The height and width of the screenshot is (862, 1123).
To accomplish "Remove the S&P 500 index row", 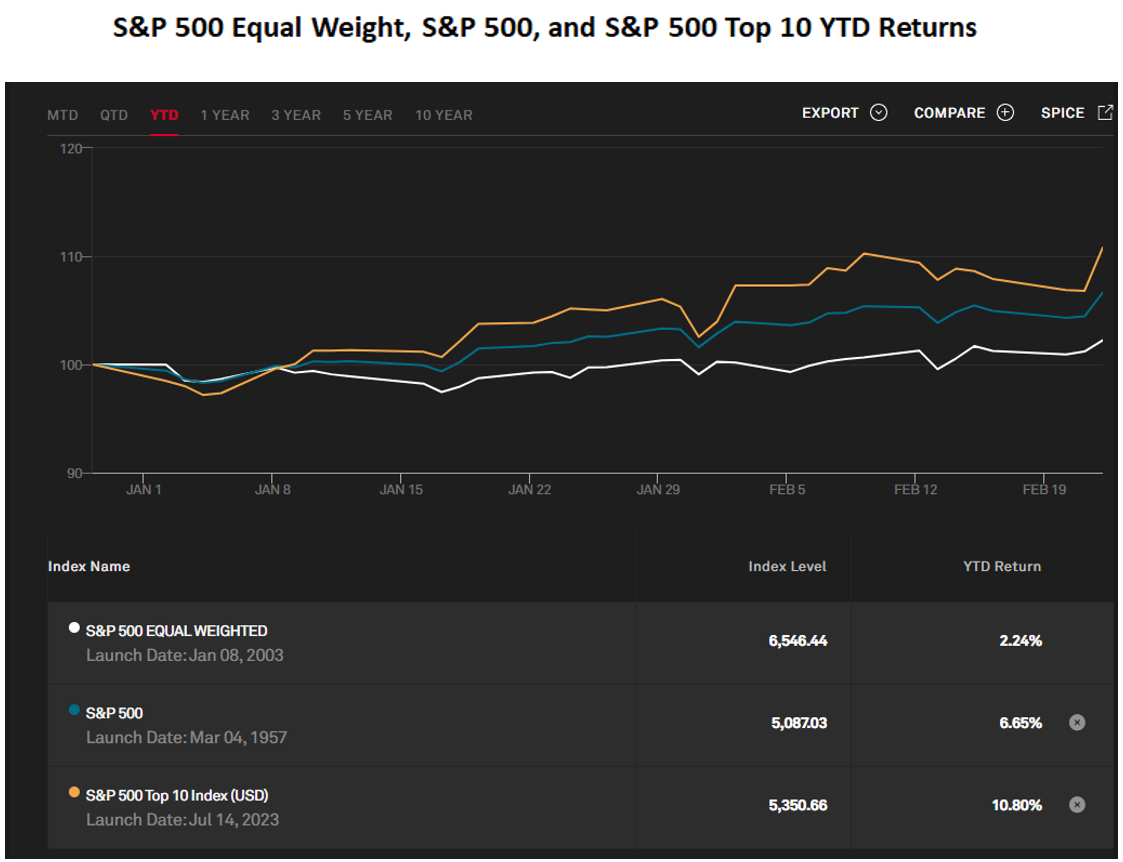I will [1077, 723].
